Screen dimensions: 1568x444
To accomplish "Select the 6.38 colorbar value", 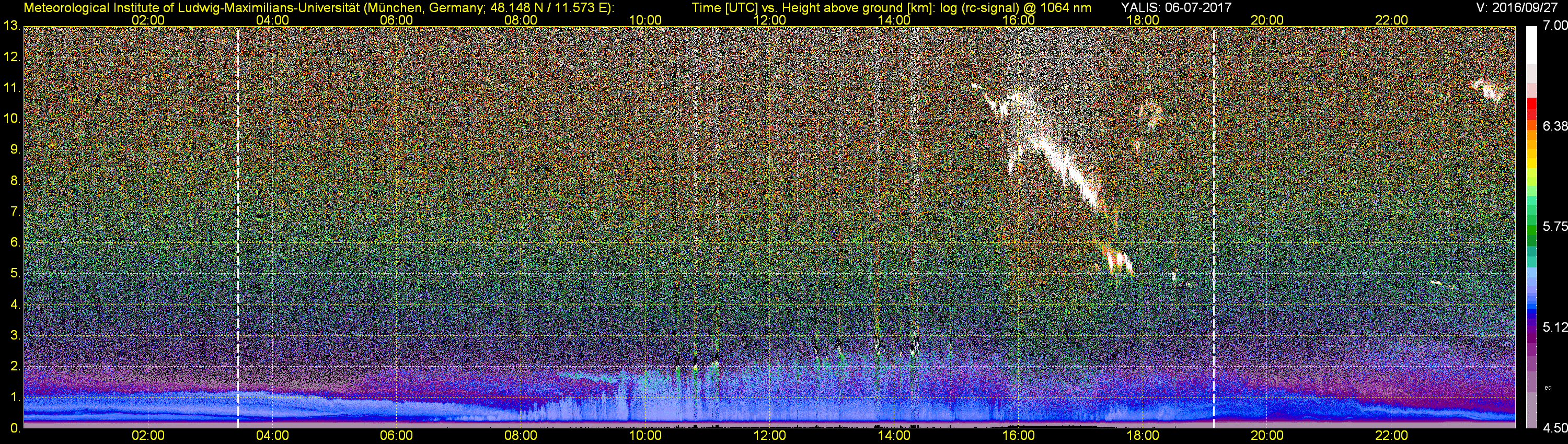I will pyautogui.click(x=1555, y=126).
